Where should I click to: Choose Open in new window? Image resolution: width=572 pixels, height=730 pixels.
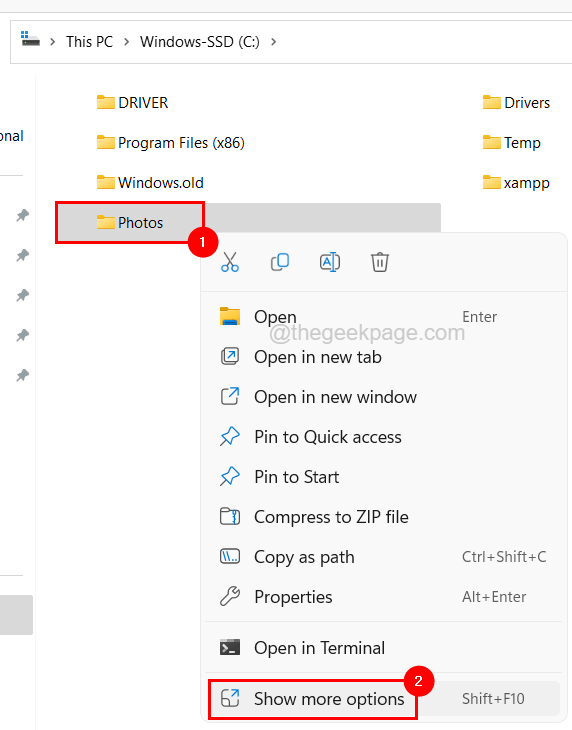[382, 397]
